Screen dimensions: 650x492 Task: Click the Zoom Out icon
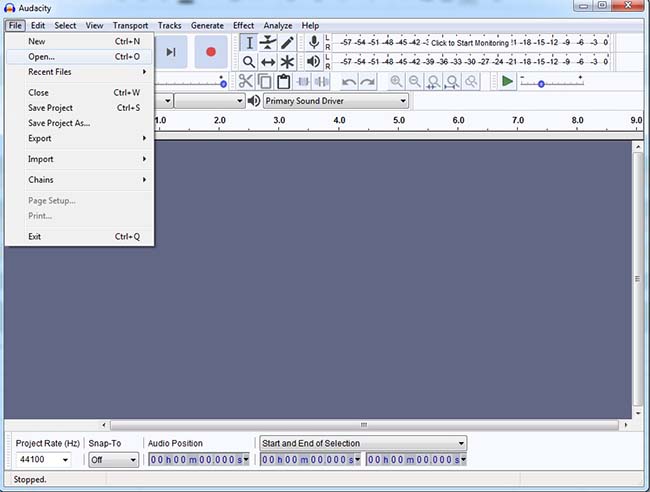415,81
